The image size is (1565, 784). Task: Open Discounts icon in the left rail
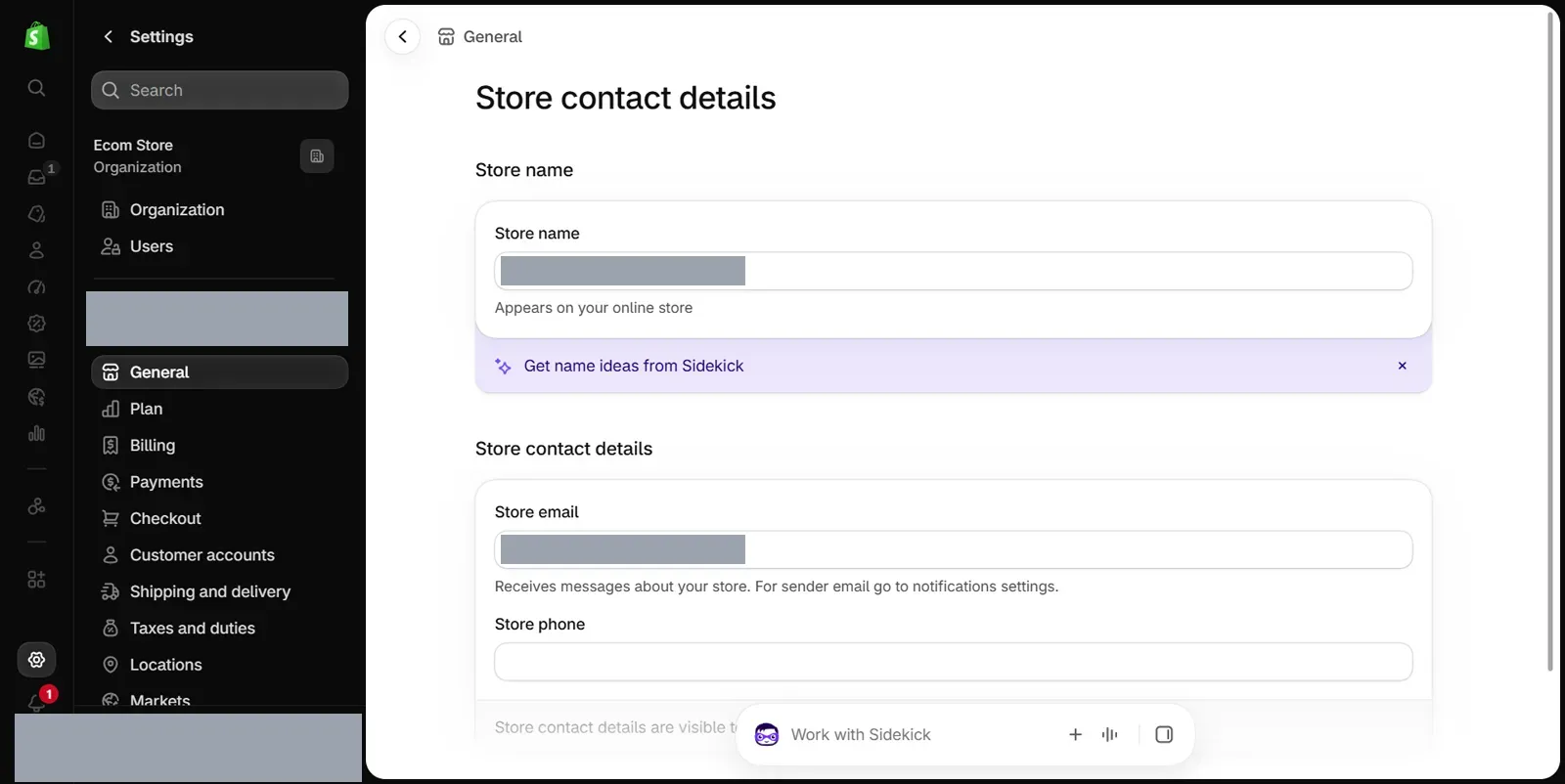36,324
